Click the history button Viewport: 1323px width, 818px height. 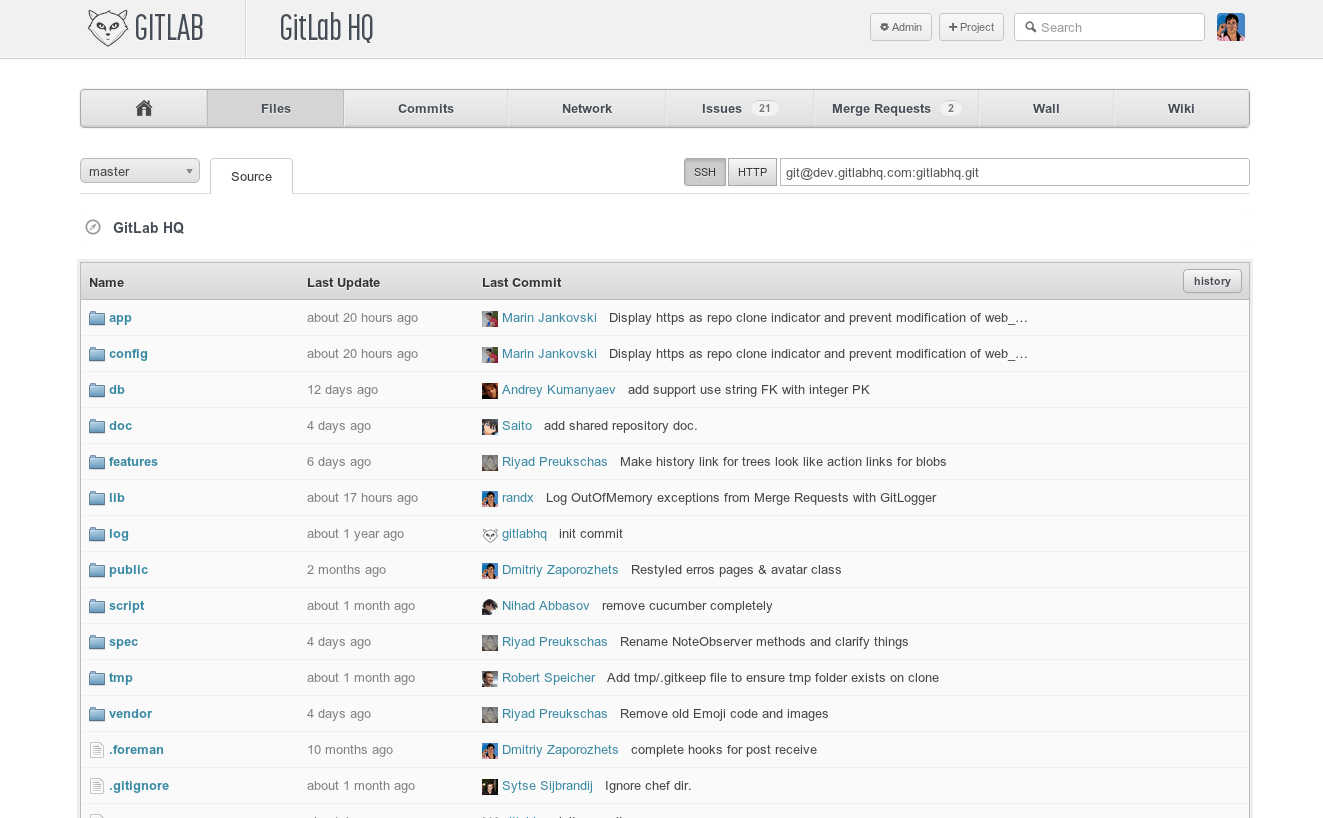point(1212,281)
